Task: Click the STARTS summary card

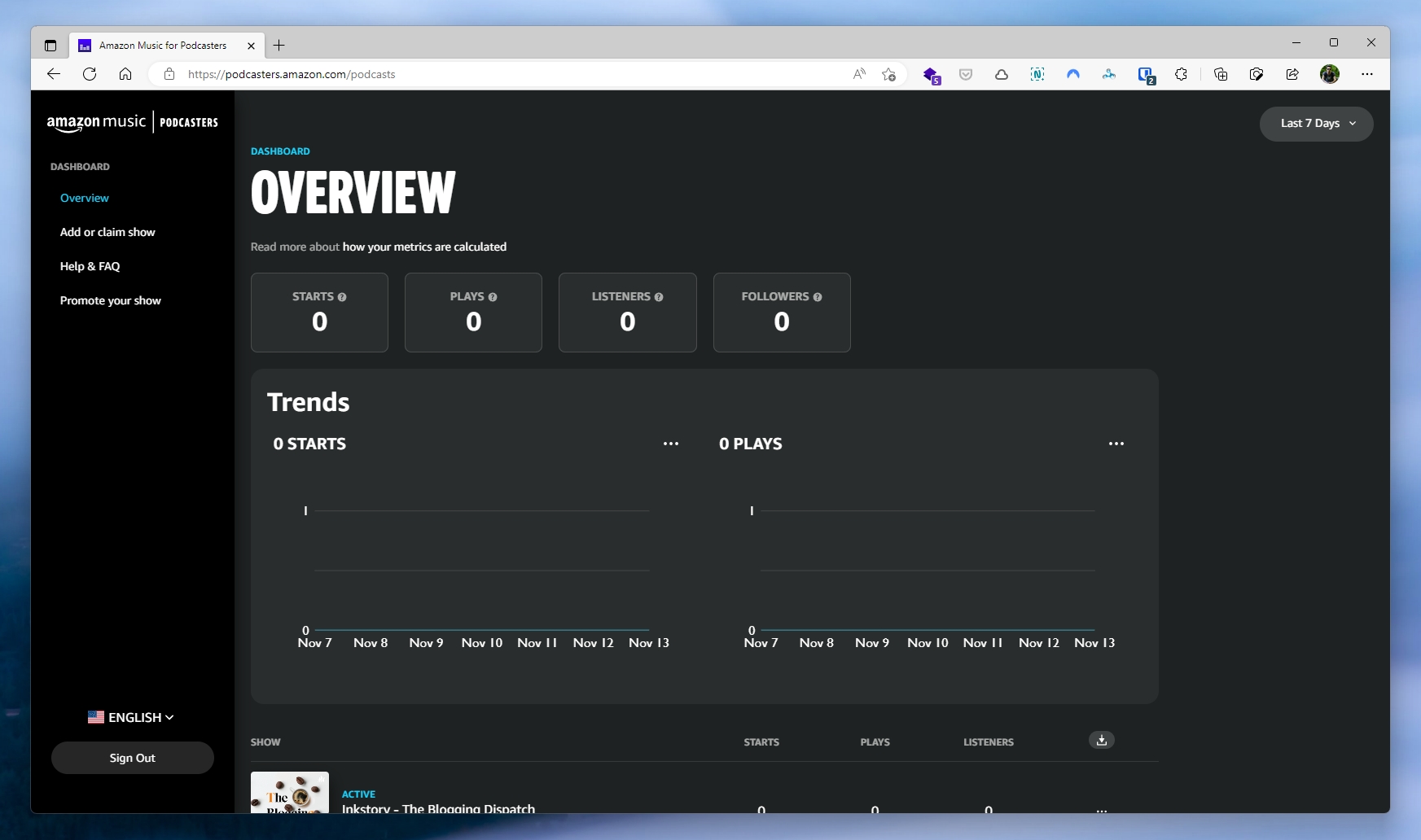Action: click(x=319, y=313)
